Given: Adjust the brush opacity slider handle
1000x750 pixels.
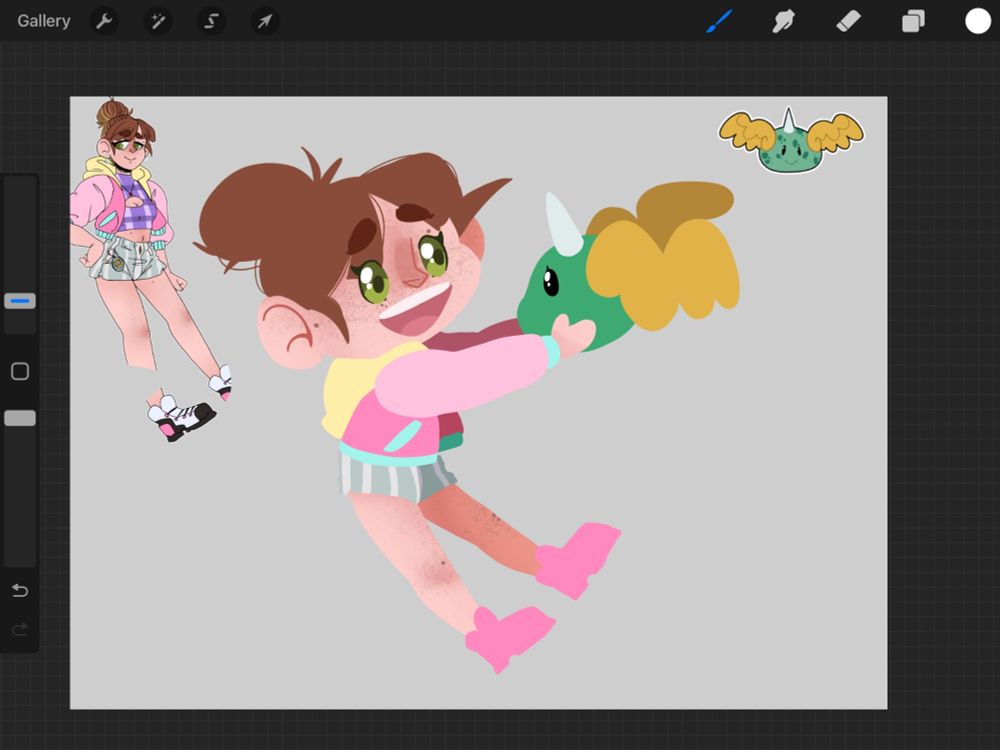Looking at the screenshot, I should point(20,418).
